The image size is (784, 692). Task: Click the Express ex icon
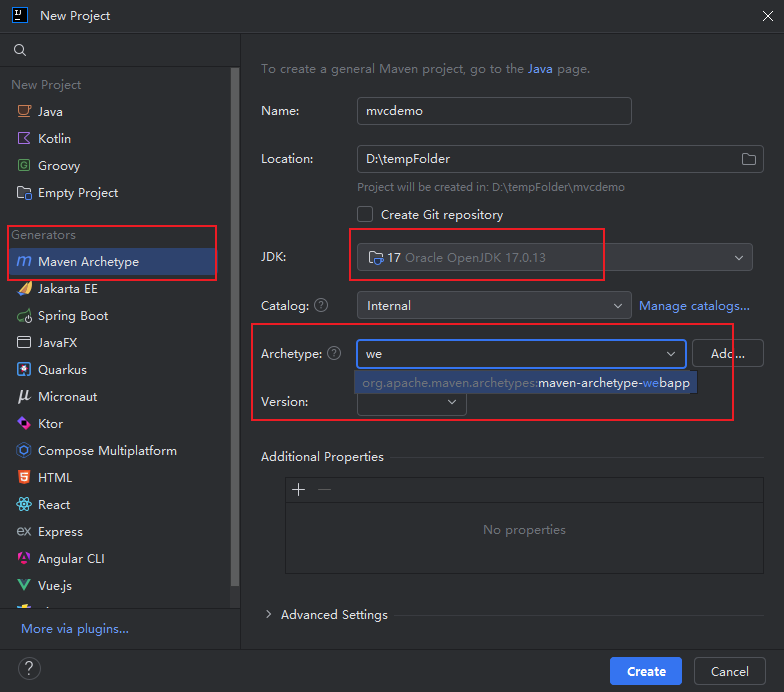point(24,531)
